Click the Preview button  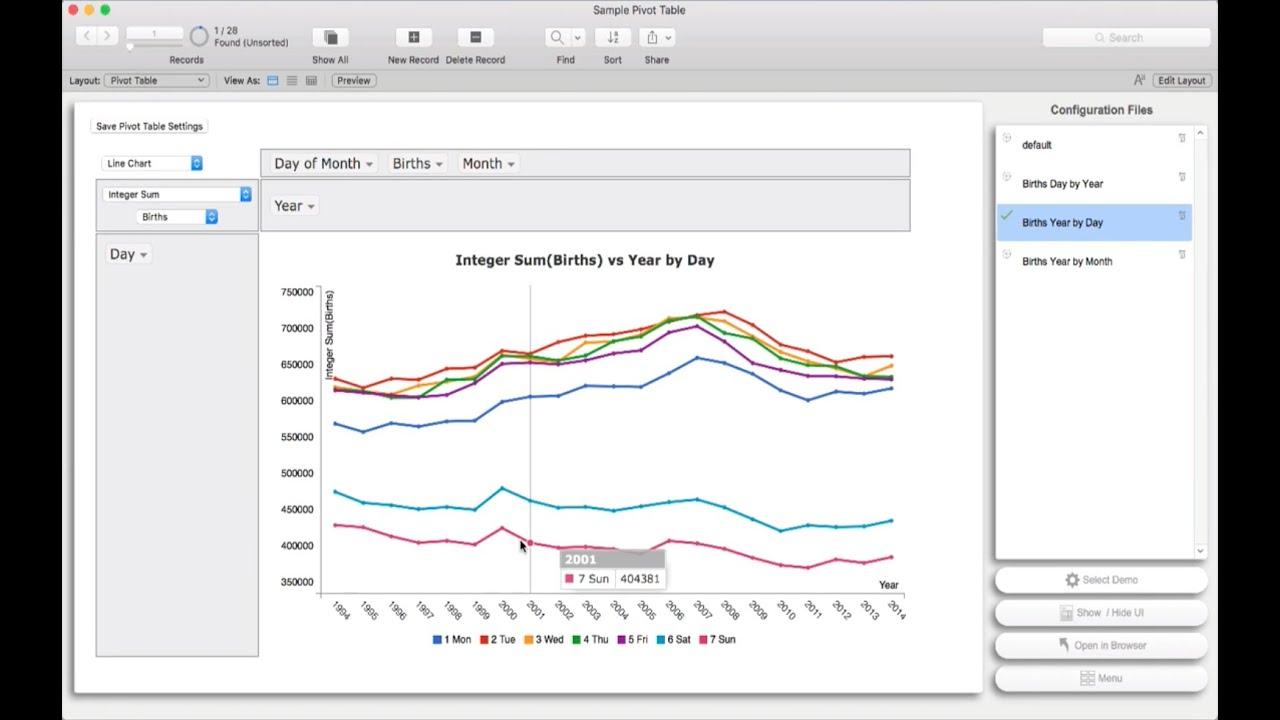[353, 80]
